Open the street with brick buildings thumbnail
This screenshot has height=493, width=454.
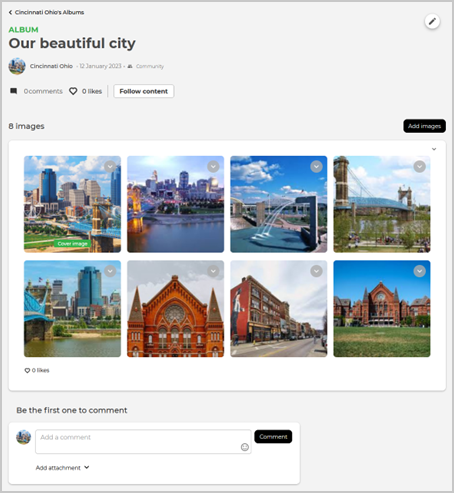click(x=279, y=309)
